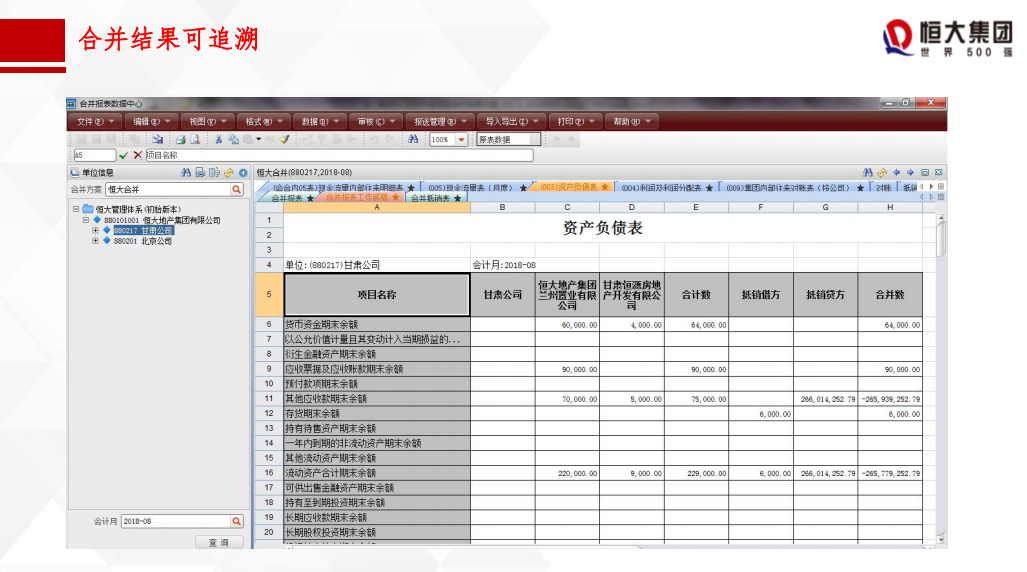Select row header 11
The height and width of the screenshot is (572, 1027).
coord(269,398)
